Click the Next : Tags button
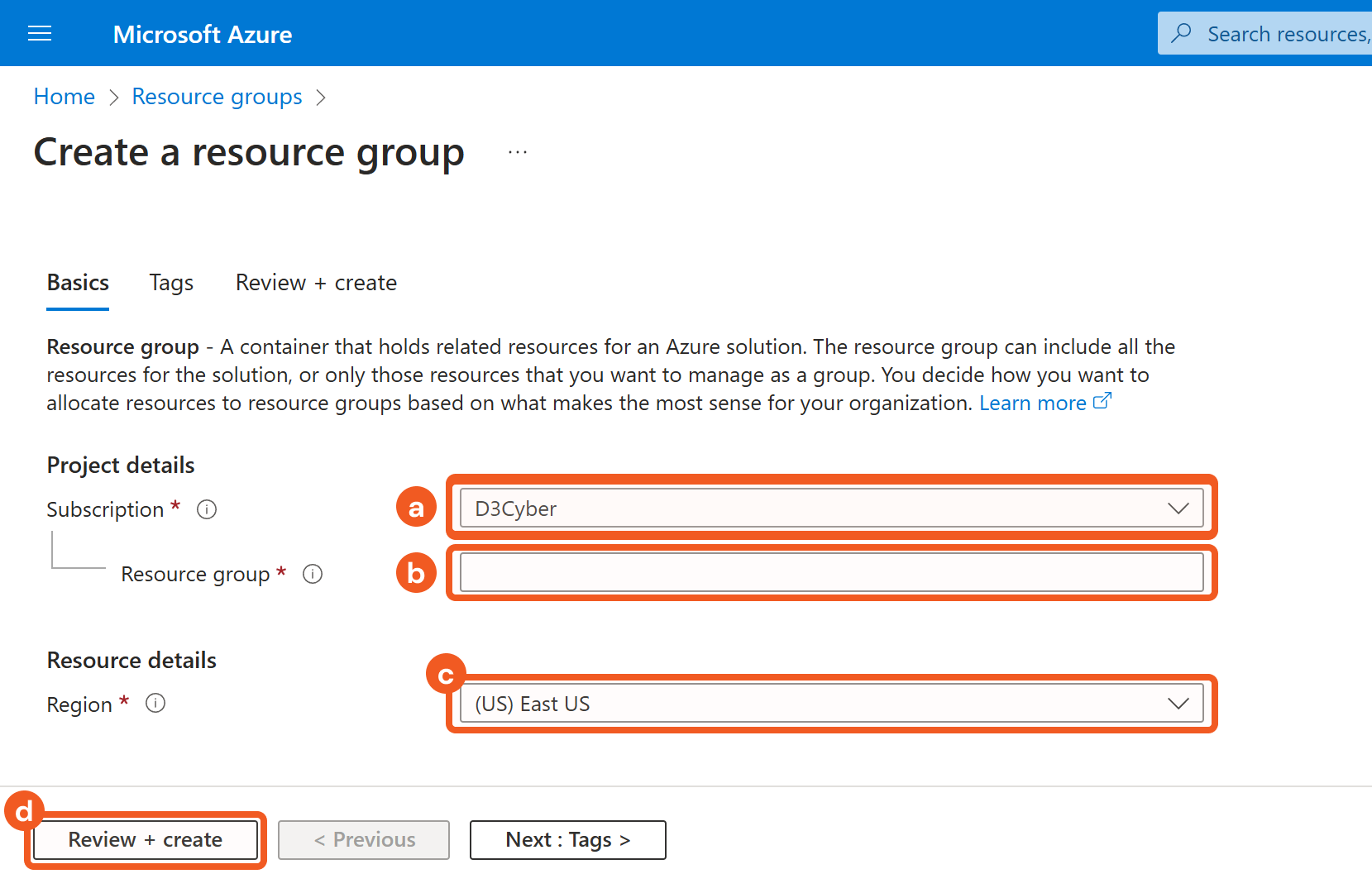The height and width of the screenshot is (893, 1372). click(567, 840)
